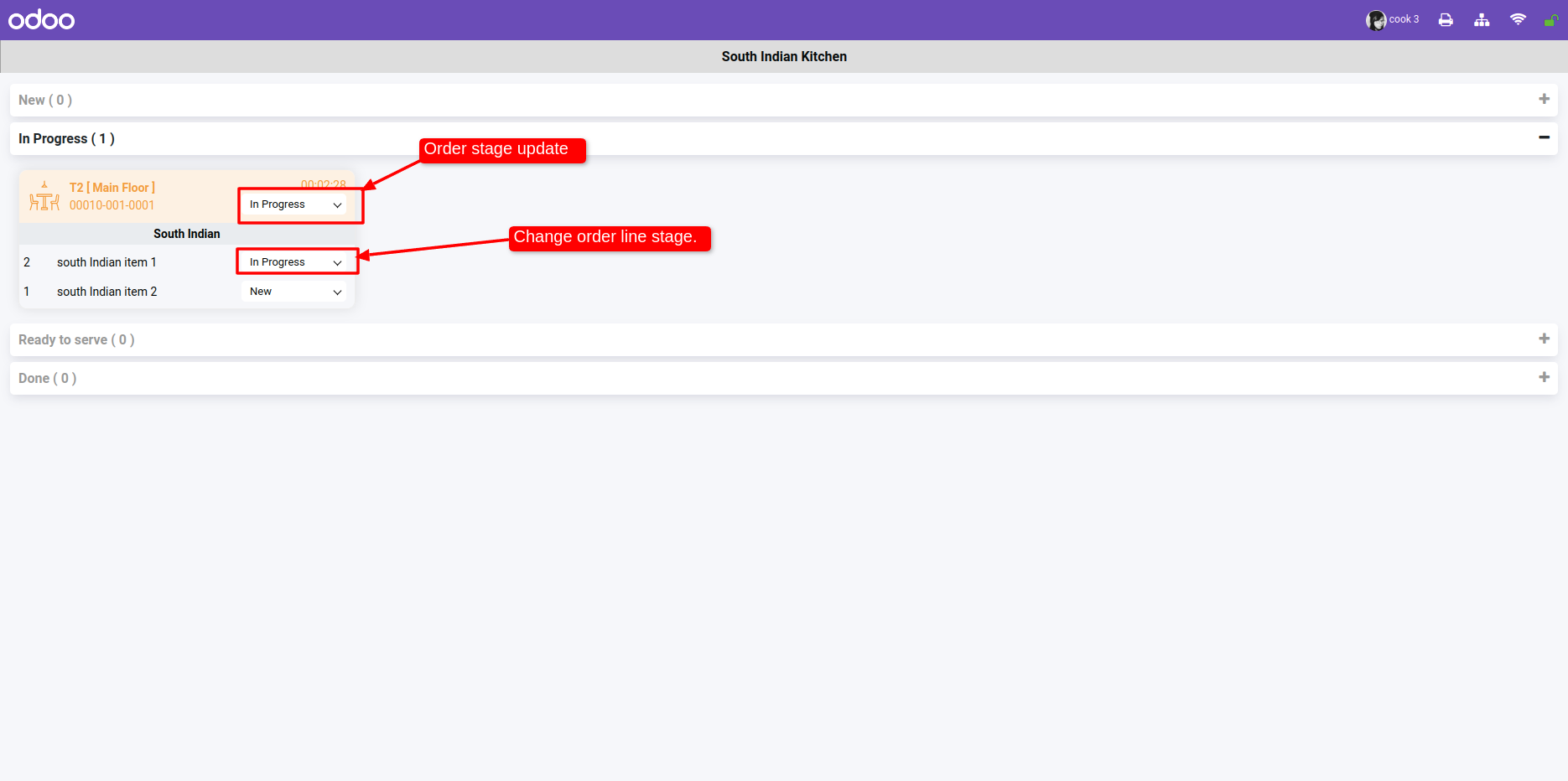Collapse In Progress section with the minus
The height and width of the screenshot is (781, 1568).
pos(1544,137)
